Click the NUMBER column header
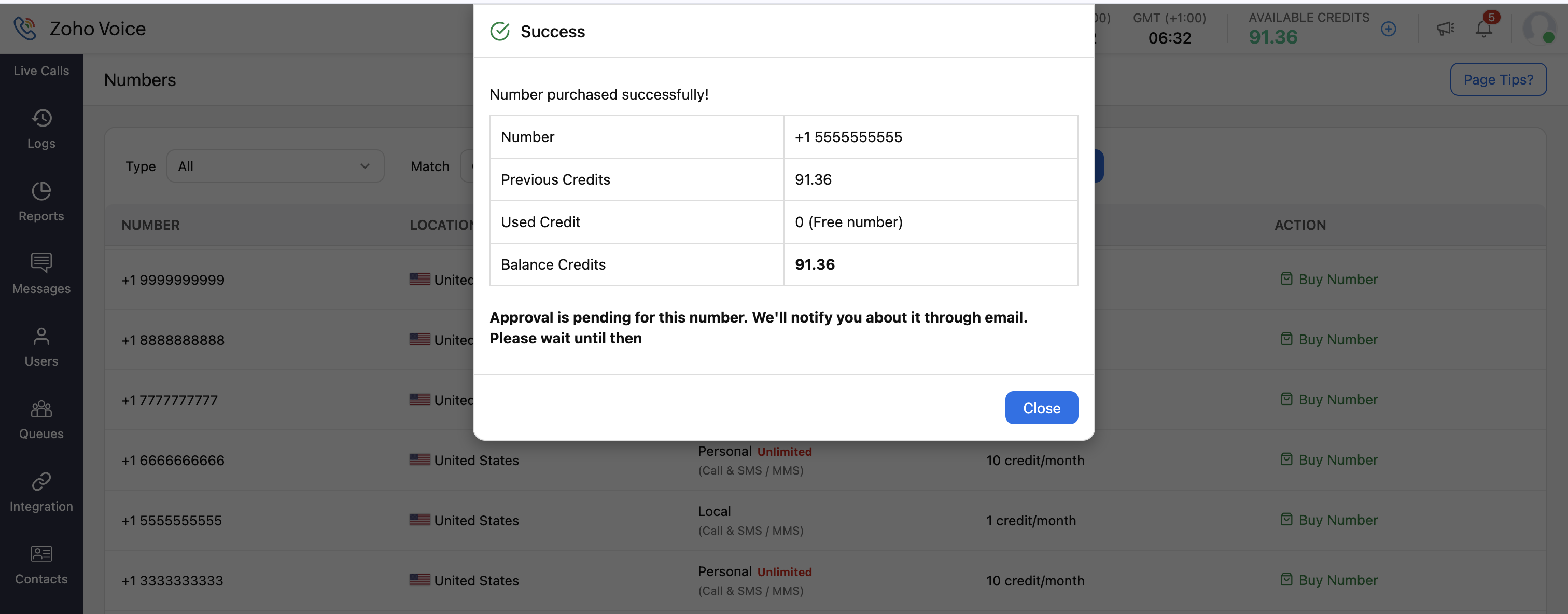Image resolution: width=1568 pixels, height=614 pixels. click(x=150, y=225)
